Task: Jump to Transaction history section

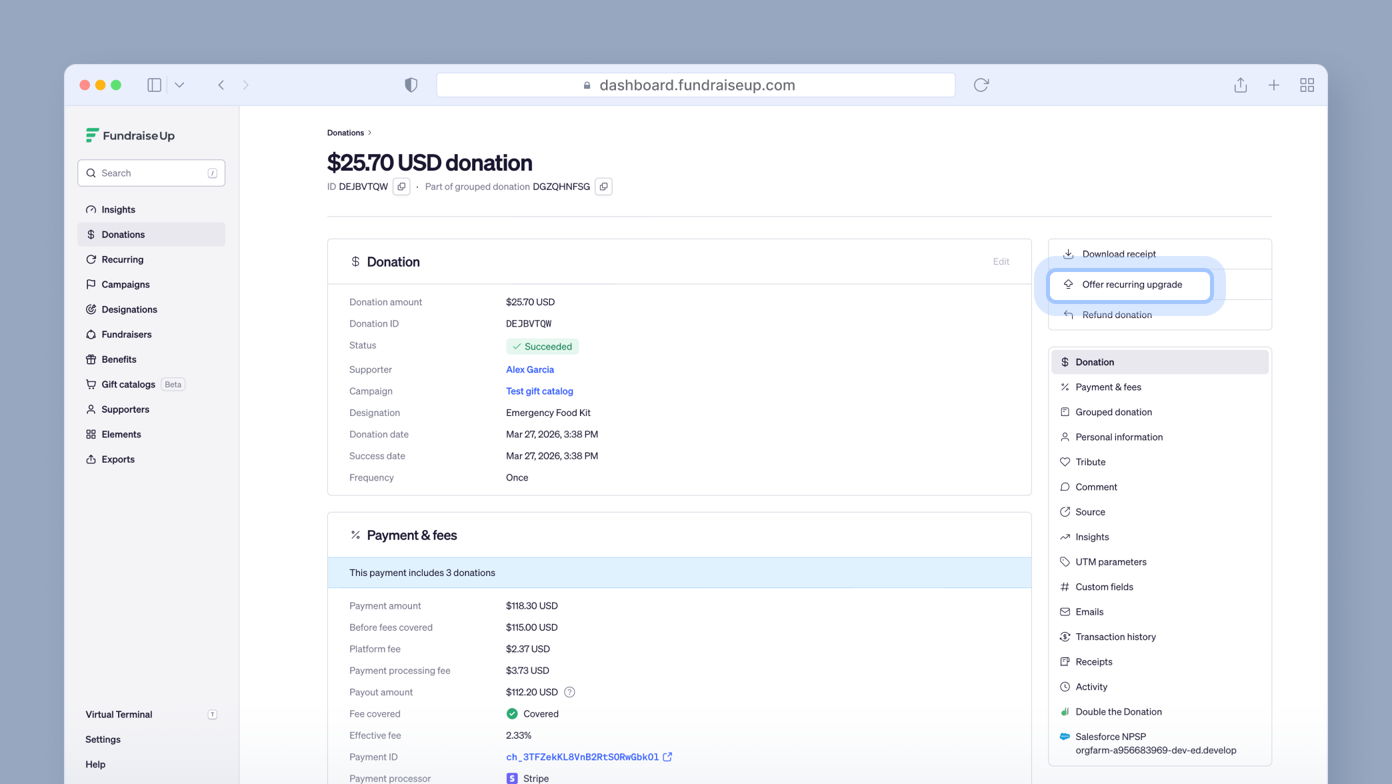Action: 1160,637
